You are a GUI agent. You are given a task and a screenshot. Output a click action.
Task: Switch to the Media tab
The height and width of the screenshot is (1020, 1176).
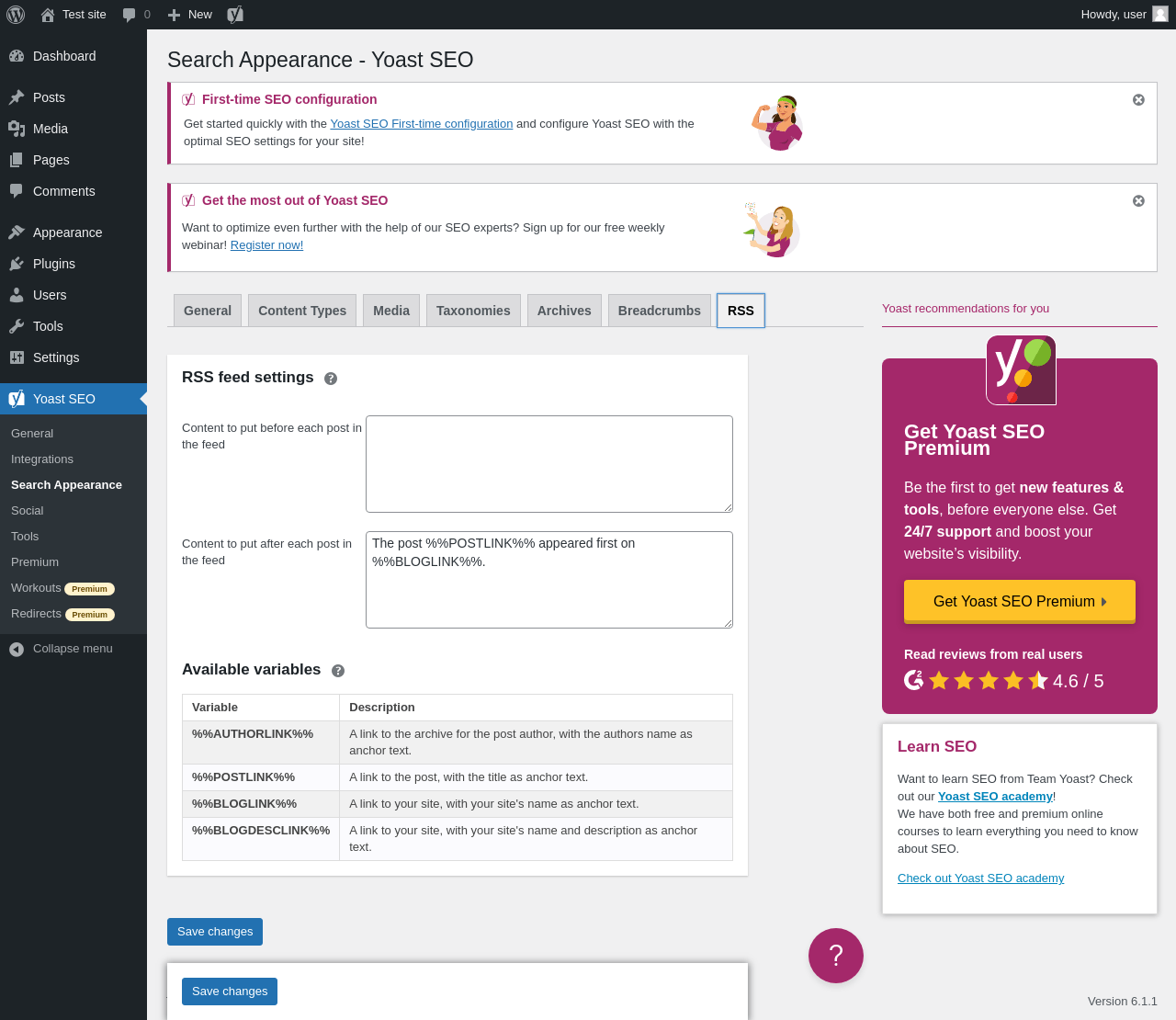391,311
